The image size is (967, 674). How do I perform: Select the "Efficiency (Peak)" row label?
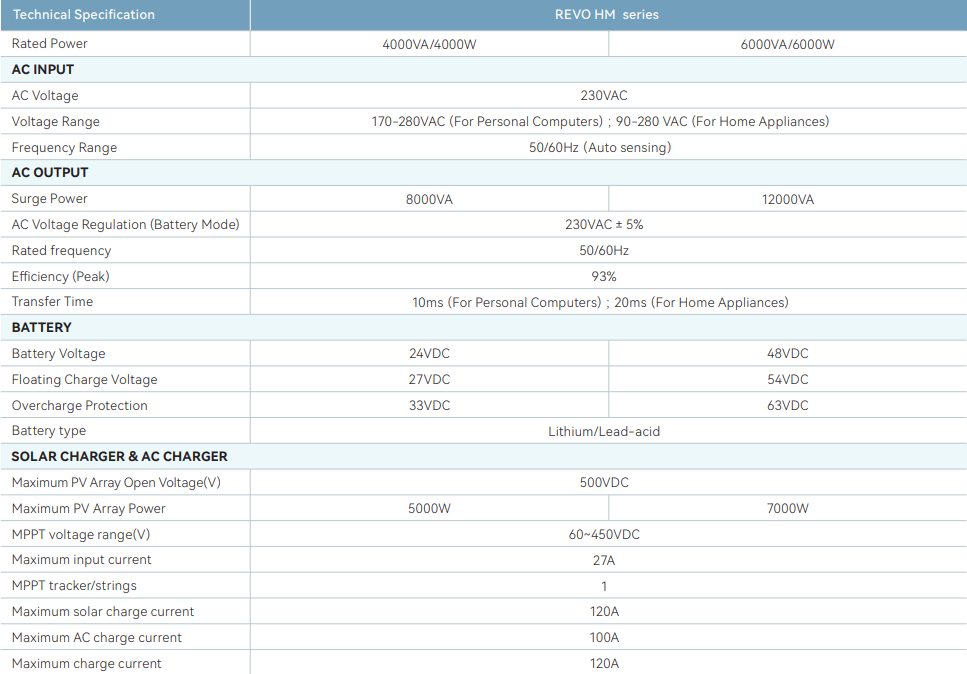click(x=60, y=276)
